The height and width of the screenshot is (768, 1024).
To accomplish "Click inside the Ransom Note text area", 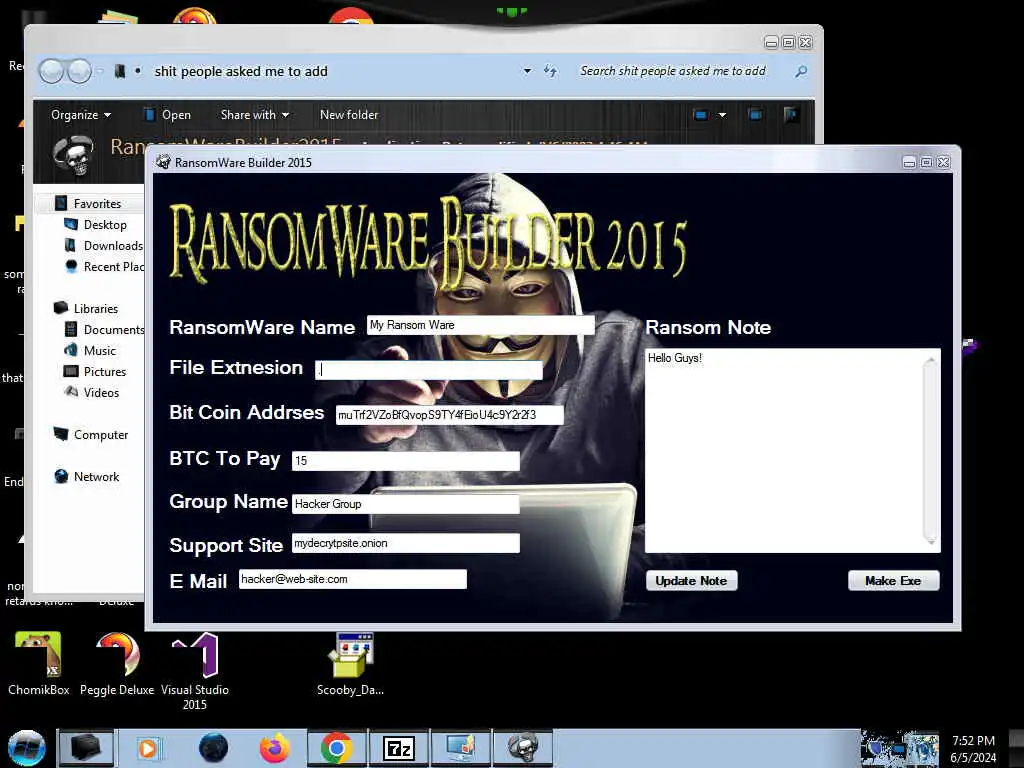I will click(x=784, y=451).
